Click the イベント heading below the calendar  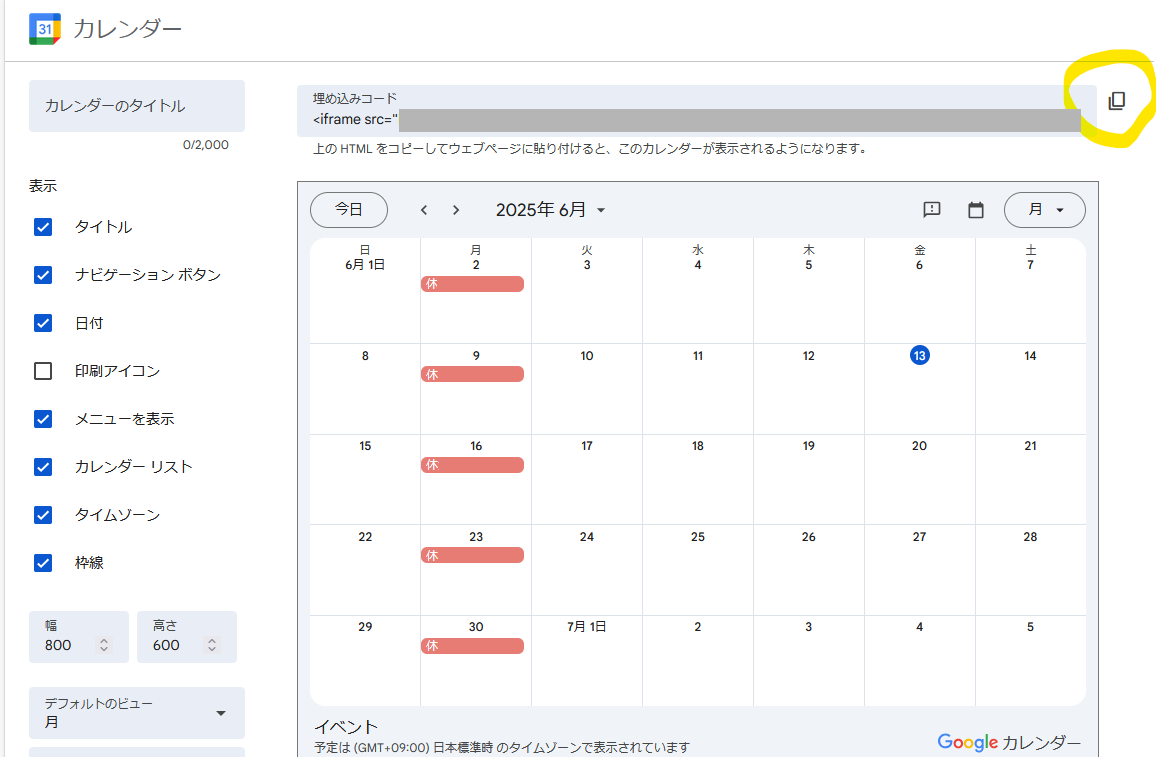346,727
